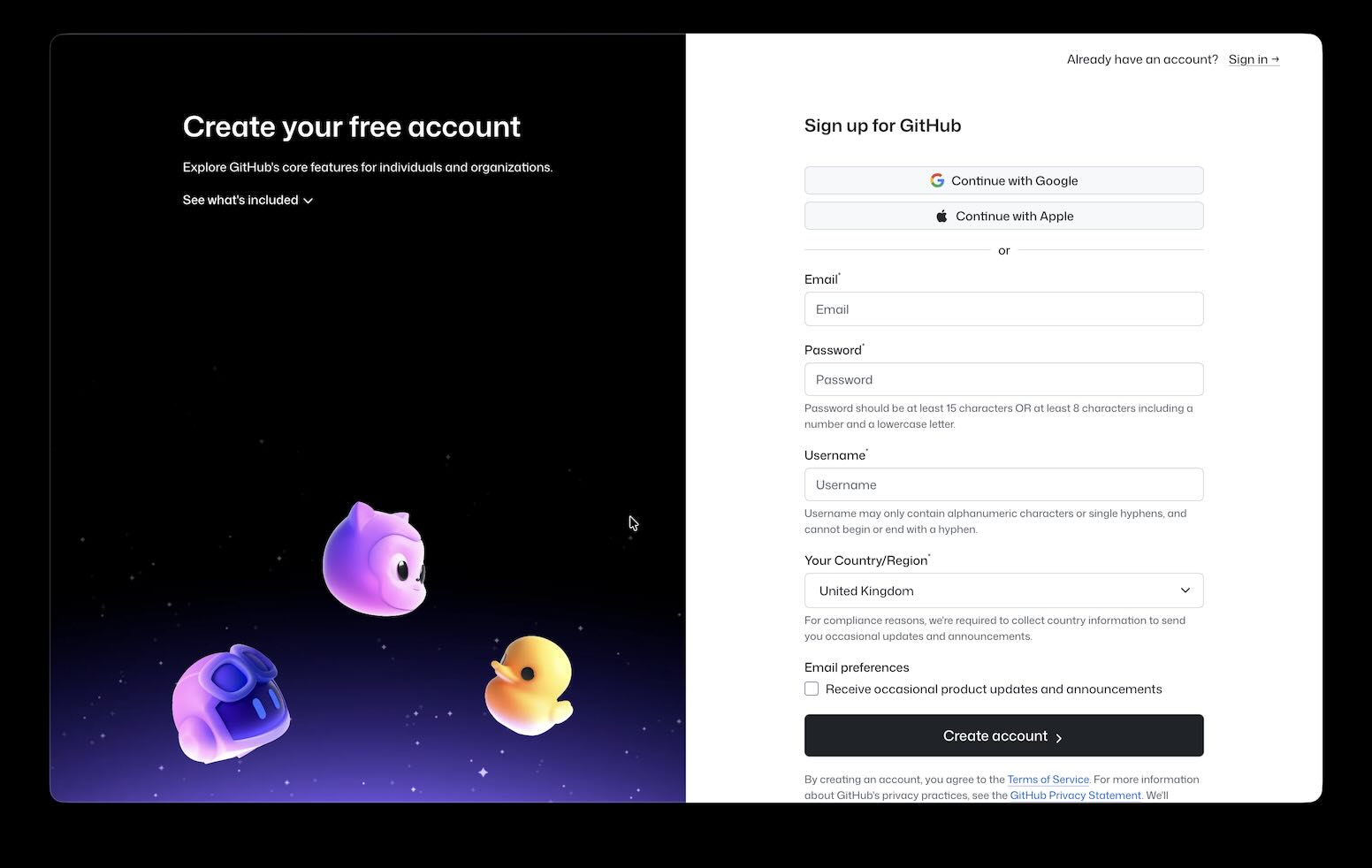Image resolution: width=1372 pixels, height=868 pixels.
Task: Open the Terms of Service link
Action: (x=1048, y=780)
